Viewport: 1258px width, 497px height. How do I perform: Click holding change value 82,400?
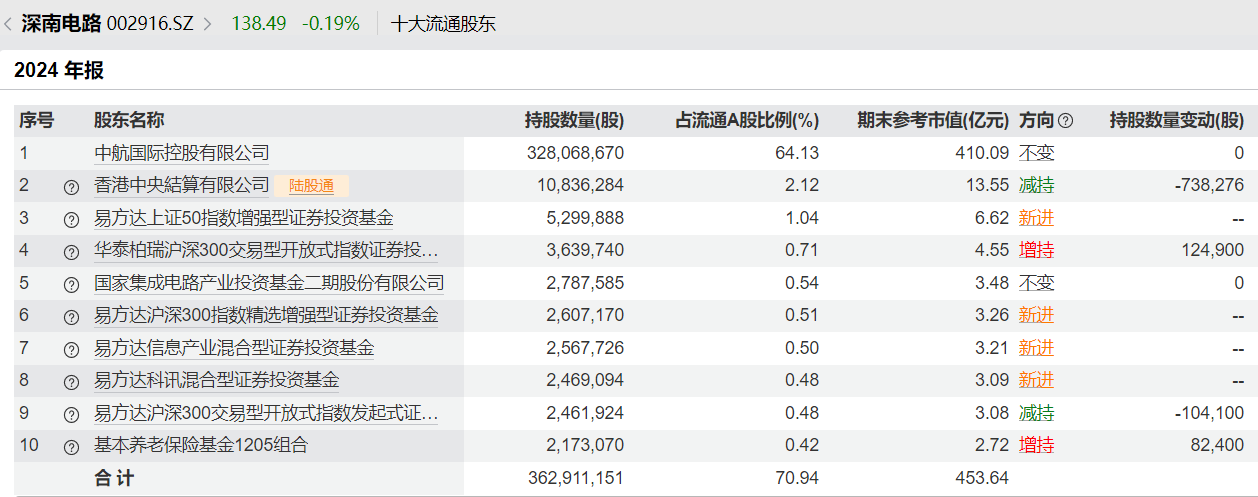(x=1217, y=445)
